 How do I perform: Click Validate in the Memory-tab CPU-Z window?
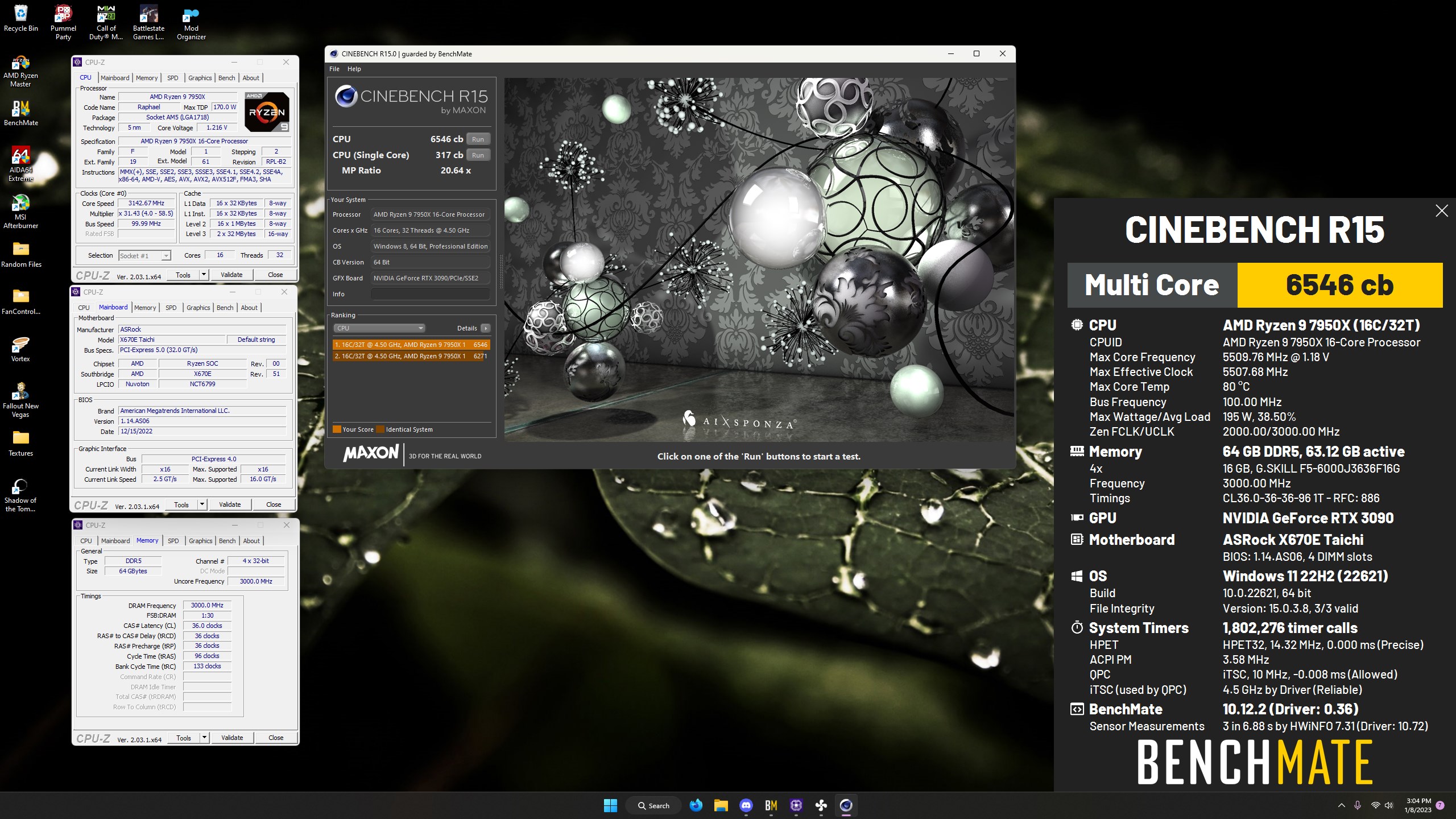point(232,738)
